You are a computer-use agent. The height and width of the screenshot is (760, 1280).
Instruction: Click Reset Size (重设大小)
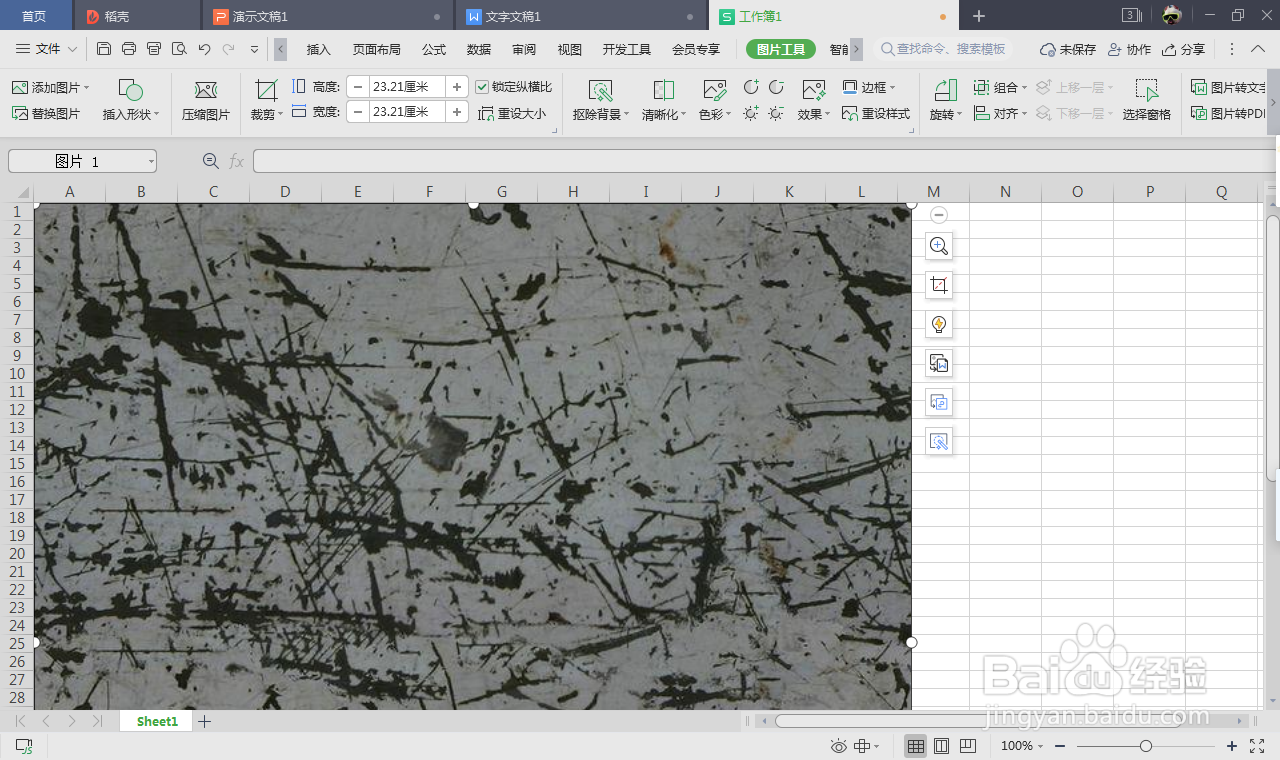click(x=512, y=114)
